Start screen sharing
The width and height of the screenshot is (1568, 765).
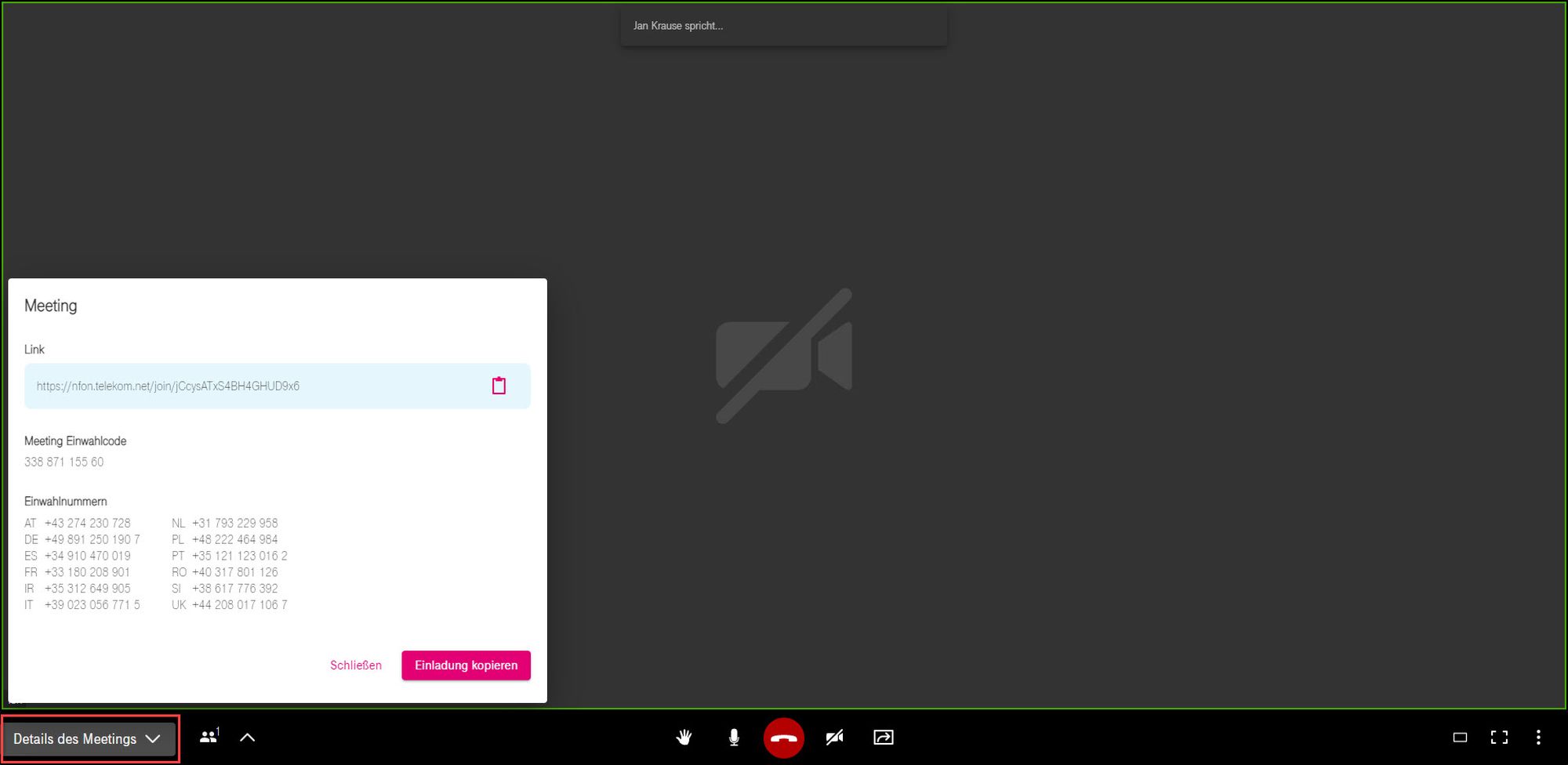pos(884,738)
